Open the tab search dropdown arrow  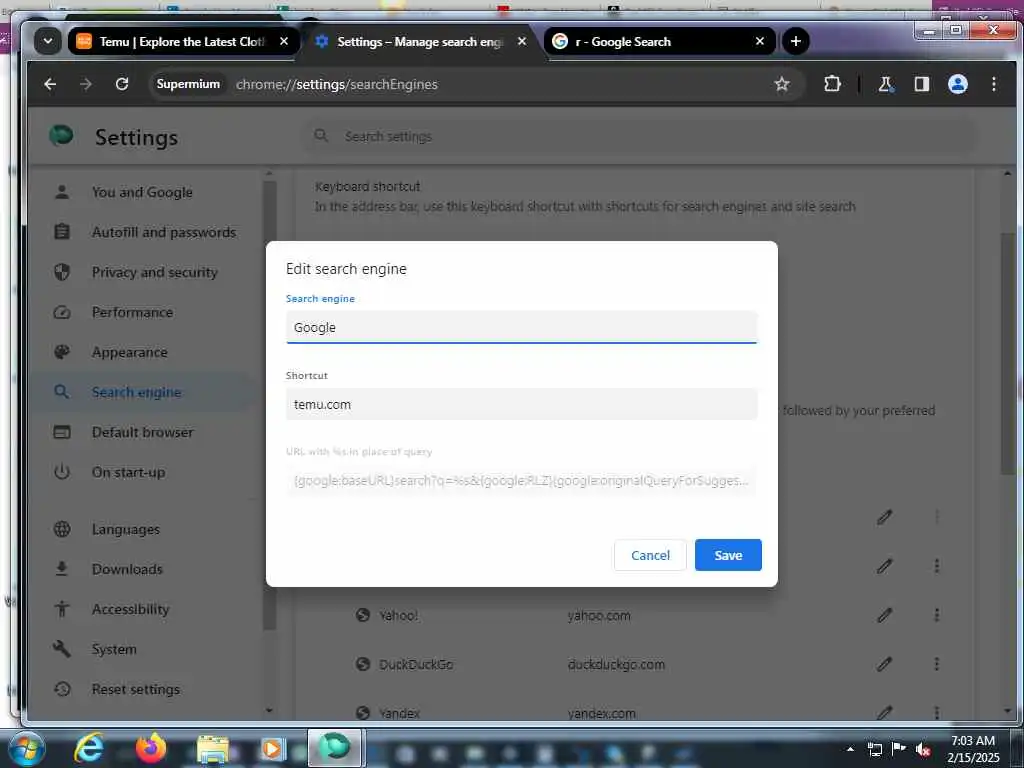(x=48, y=41)
